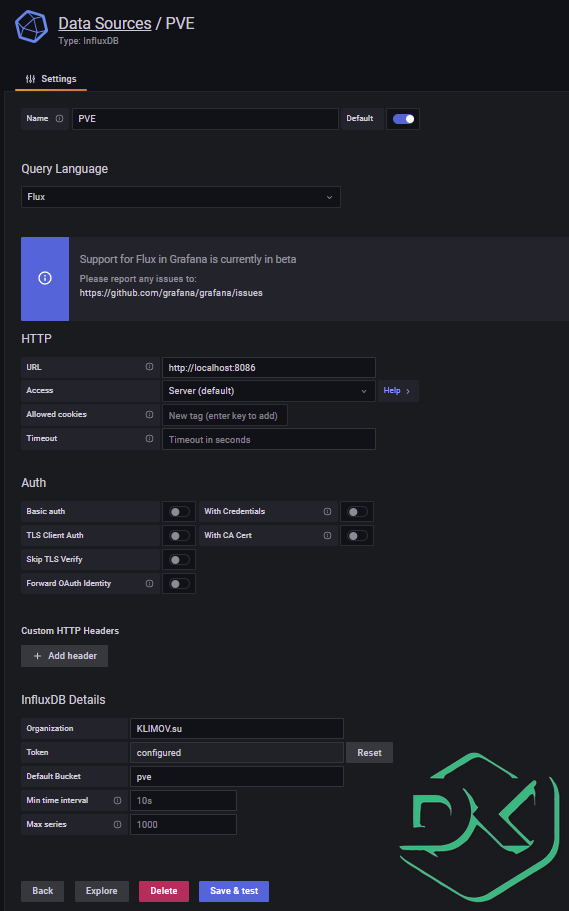This screenshot has height=911, width=569.
Task: Click the 'Auth' section heading
Action: (34, 483)
